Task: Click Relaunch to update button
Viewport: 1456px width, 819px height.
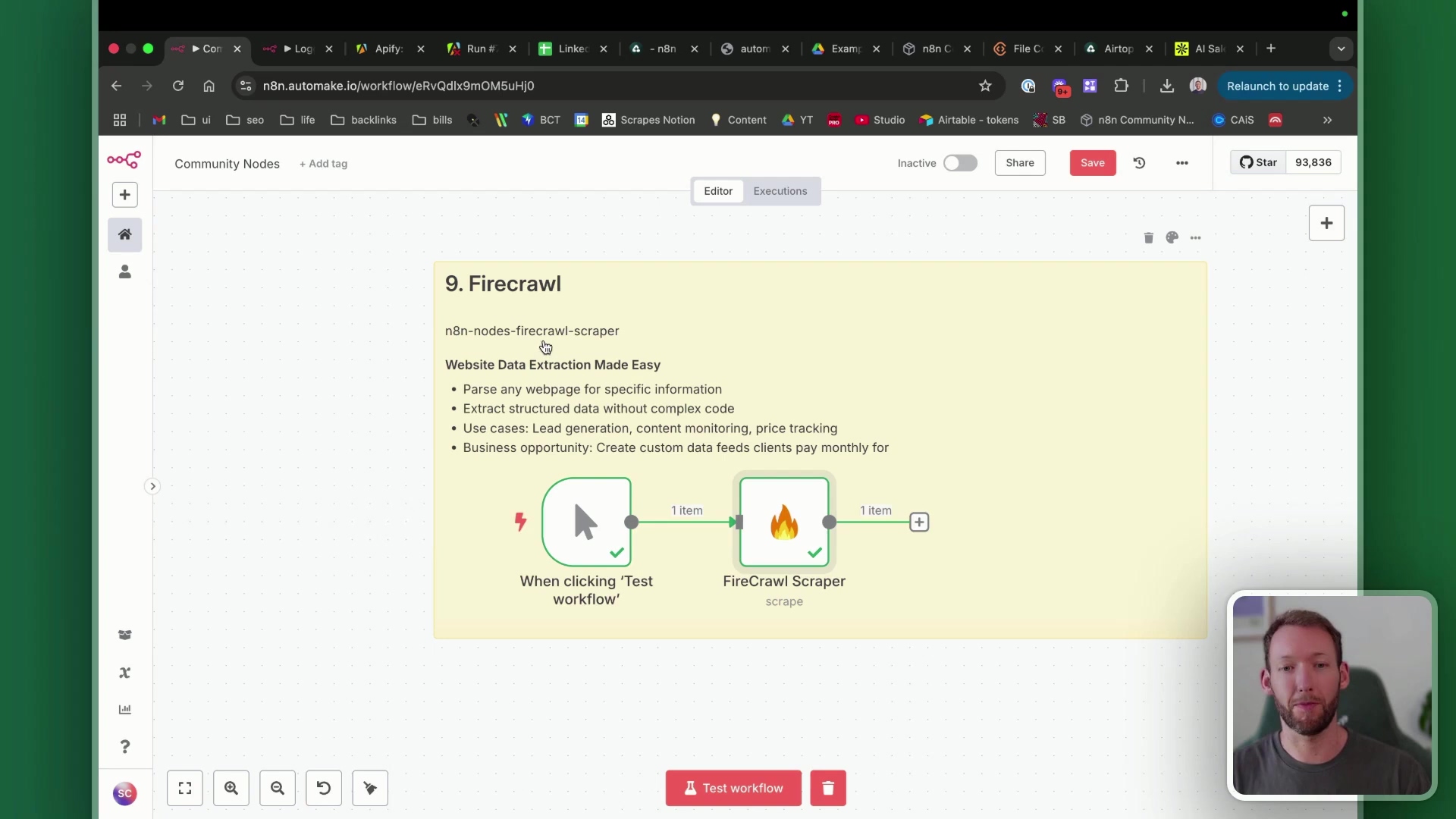Action: point(1285,86)
